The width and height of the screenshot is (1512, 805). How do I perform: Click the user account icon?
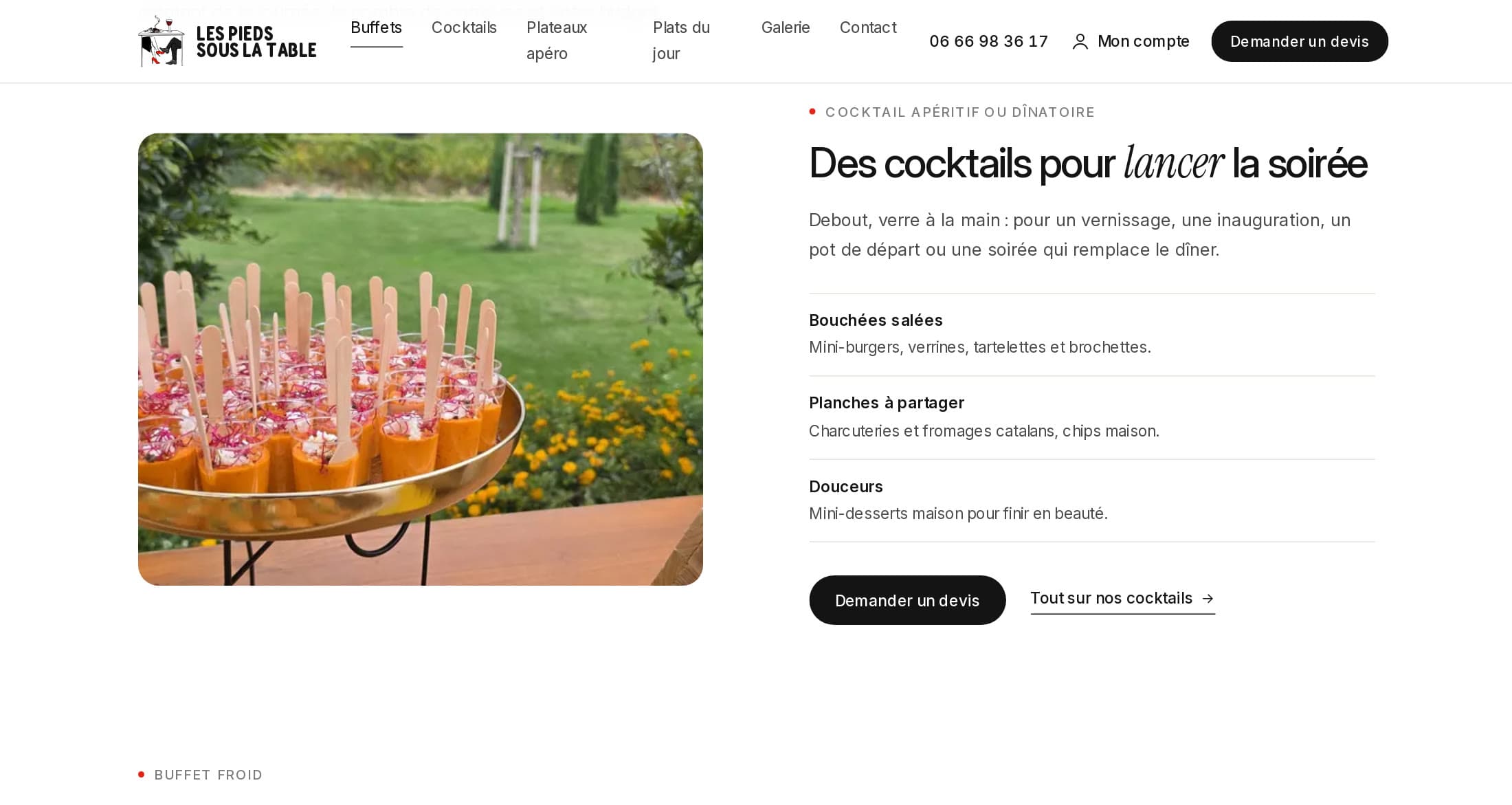(1080, 42)
